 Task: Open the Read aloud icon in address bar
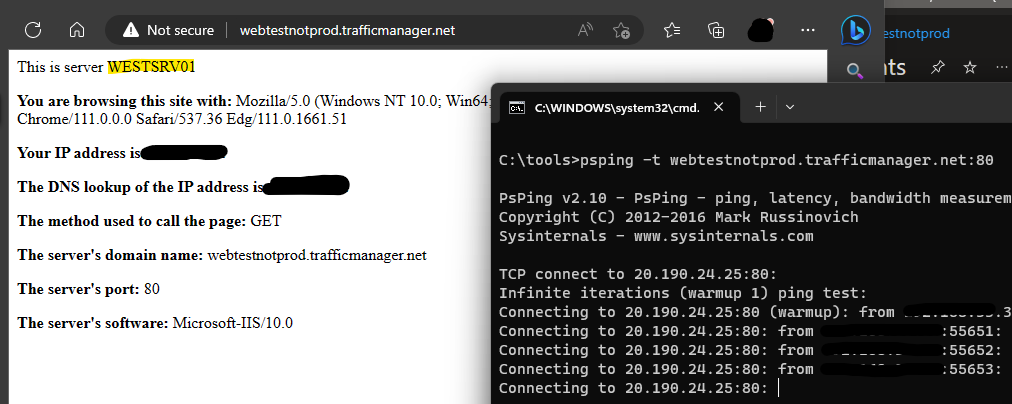[x=585, y=30]
